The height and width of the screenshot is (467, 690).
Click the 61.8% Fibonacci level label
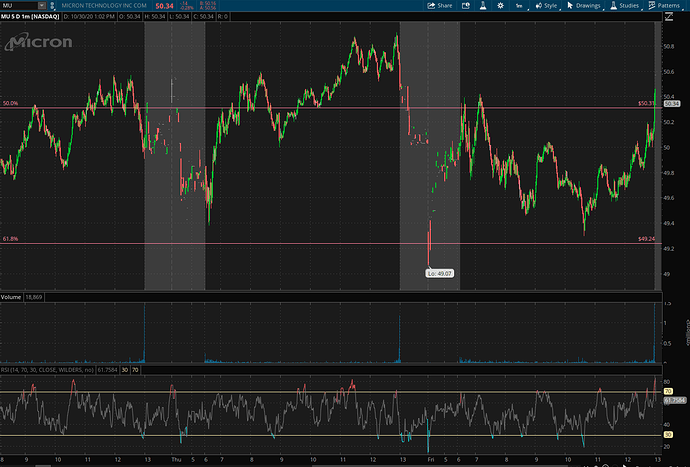[x=11, y=239]
